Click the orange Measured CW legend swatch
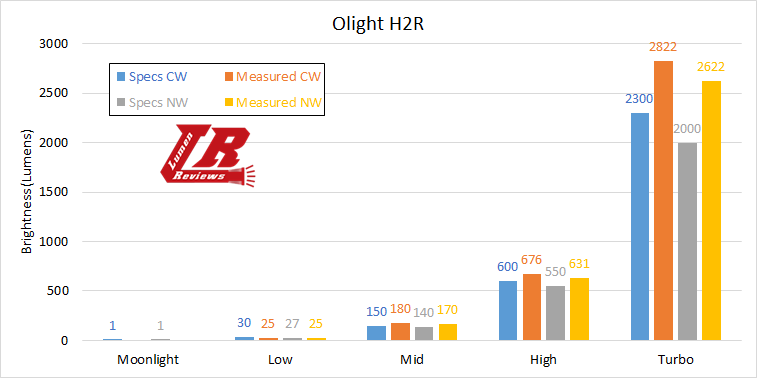This screenshot has height=378, width=757. click(x=229, y=76)
